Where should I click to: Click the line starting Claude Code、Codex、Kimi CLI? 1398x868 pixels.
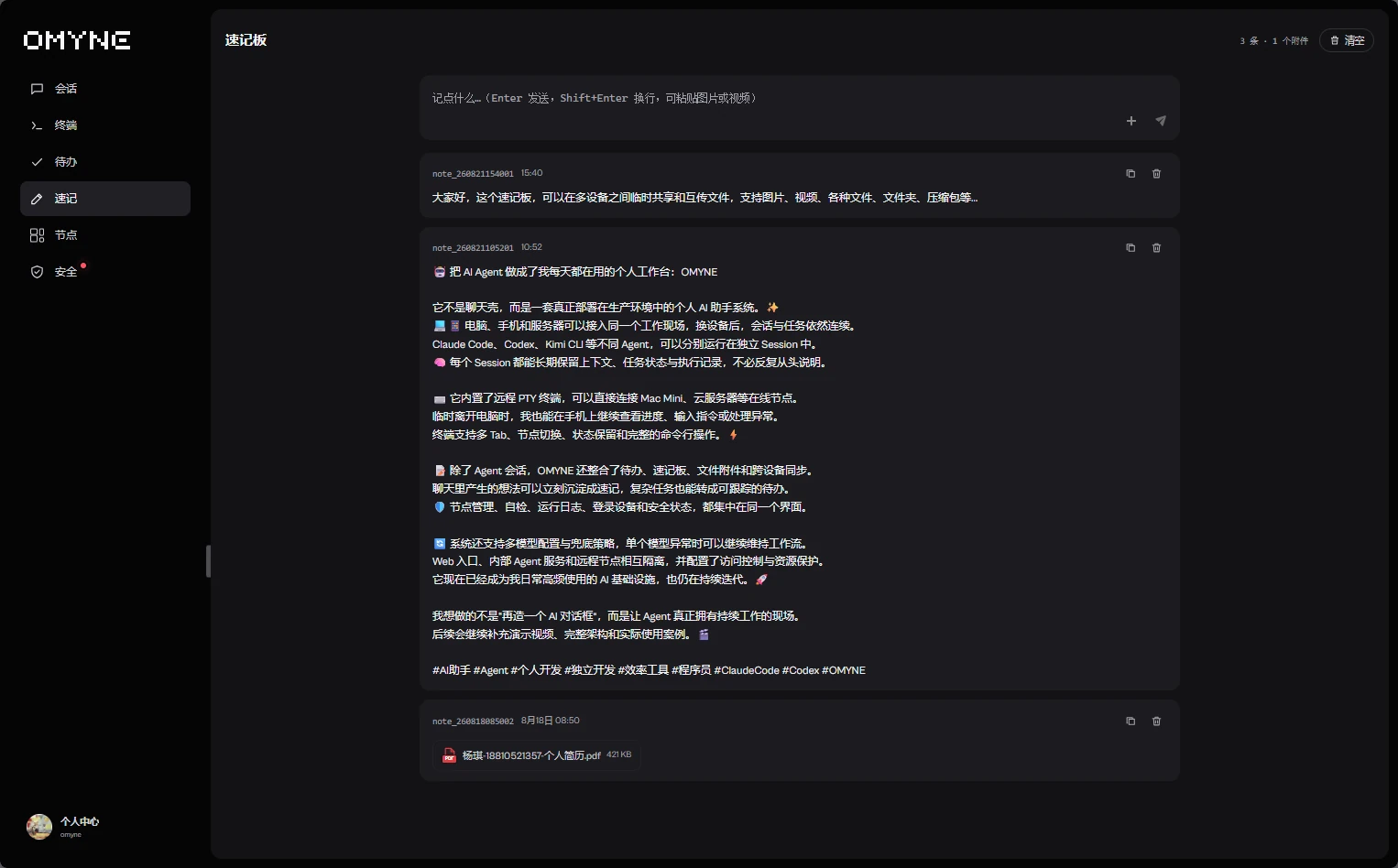pyautogui.click(x=625, y=344)
